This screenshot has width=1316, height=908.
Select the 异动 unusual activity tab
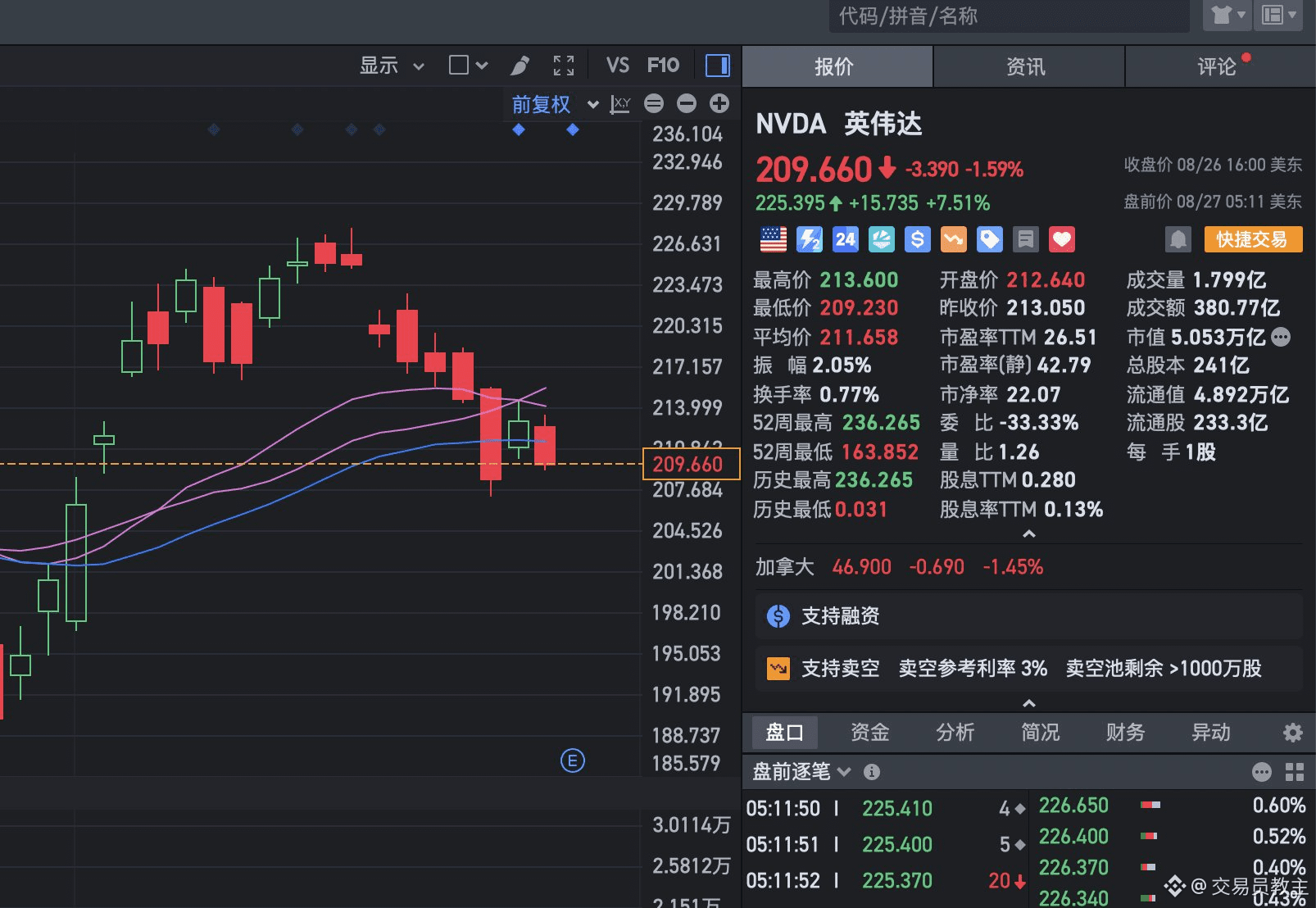coord(1210,733)
